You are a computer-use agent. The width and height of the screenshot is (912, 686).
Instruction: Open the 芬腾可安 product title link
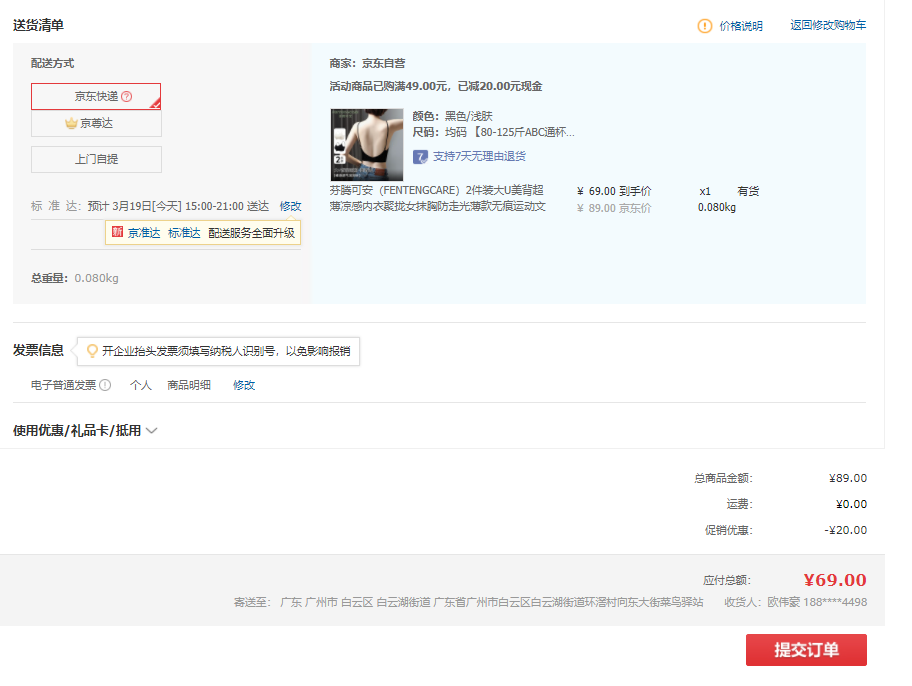[x=437, y=198]
